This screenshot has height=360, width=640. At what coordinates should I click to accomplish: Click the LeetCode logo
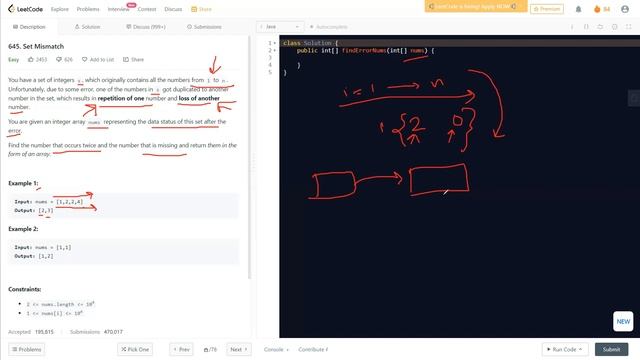pos(25,9)
